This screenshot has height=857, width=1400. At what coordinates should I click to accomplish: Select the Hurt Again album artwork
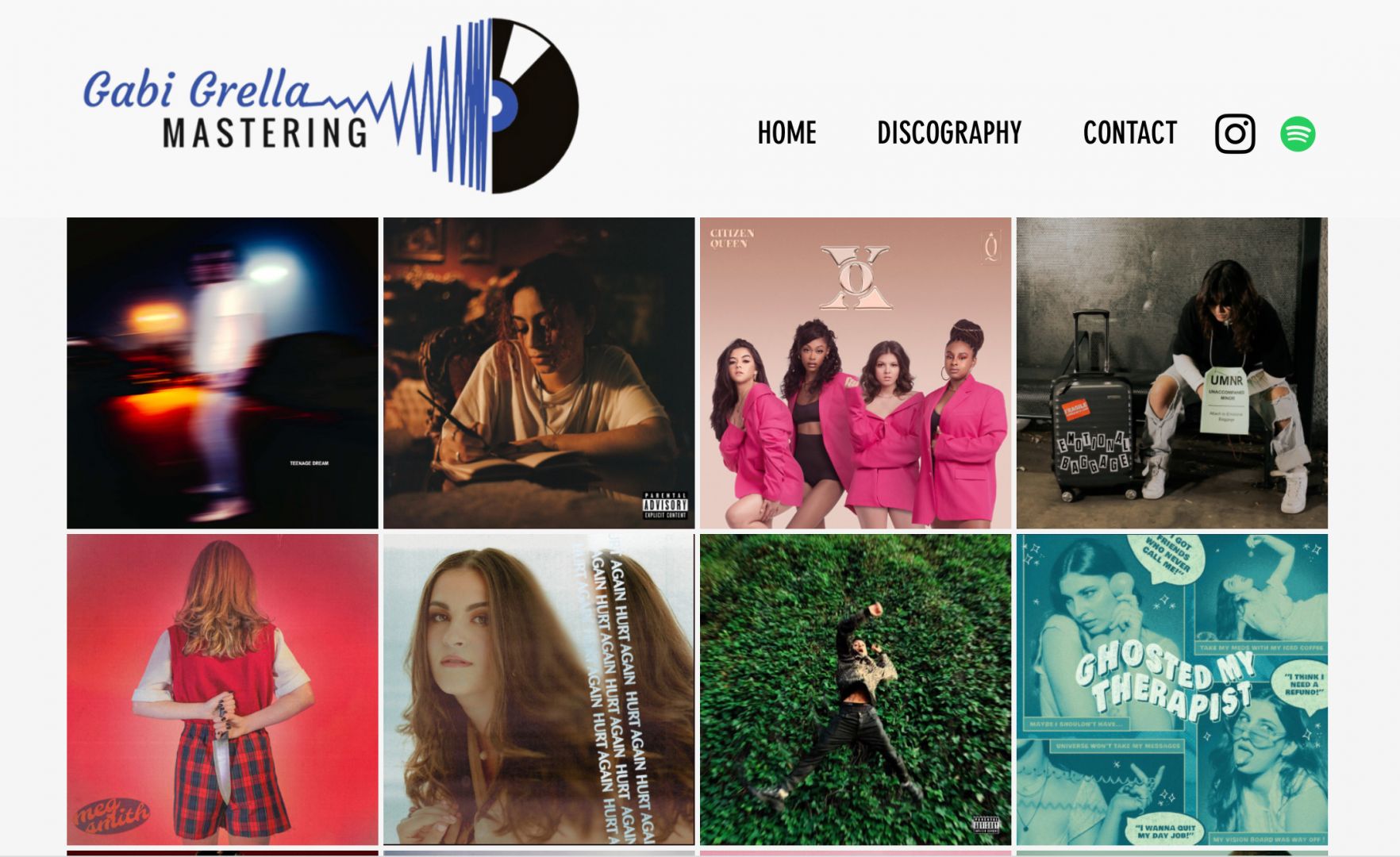click(539, 690)
